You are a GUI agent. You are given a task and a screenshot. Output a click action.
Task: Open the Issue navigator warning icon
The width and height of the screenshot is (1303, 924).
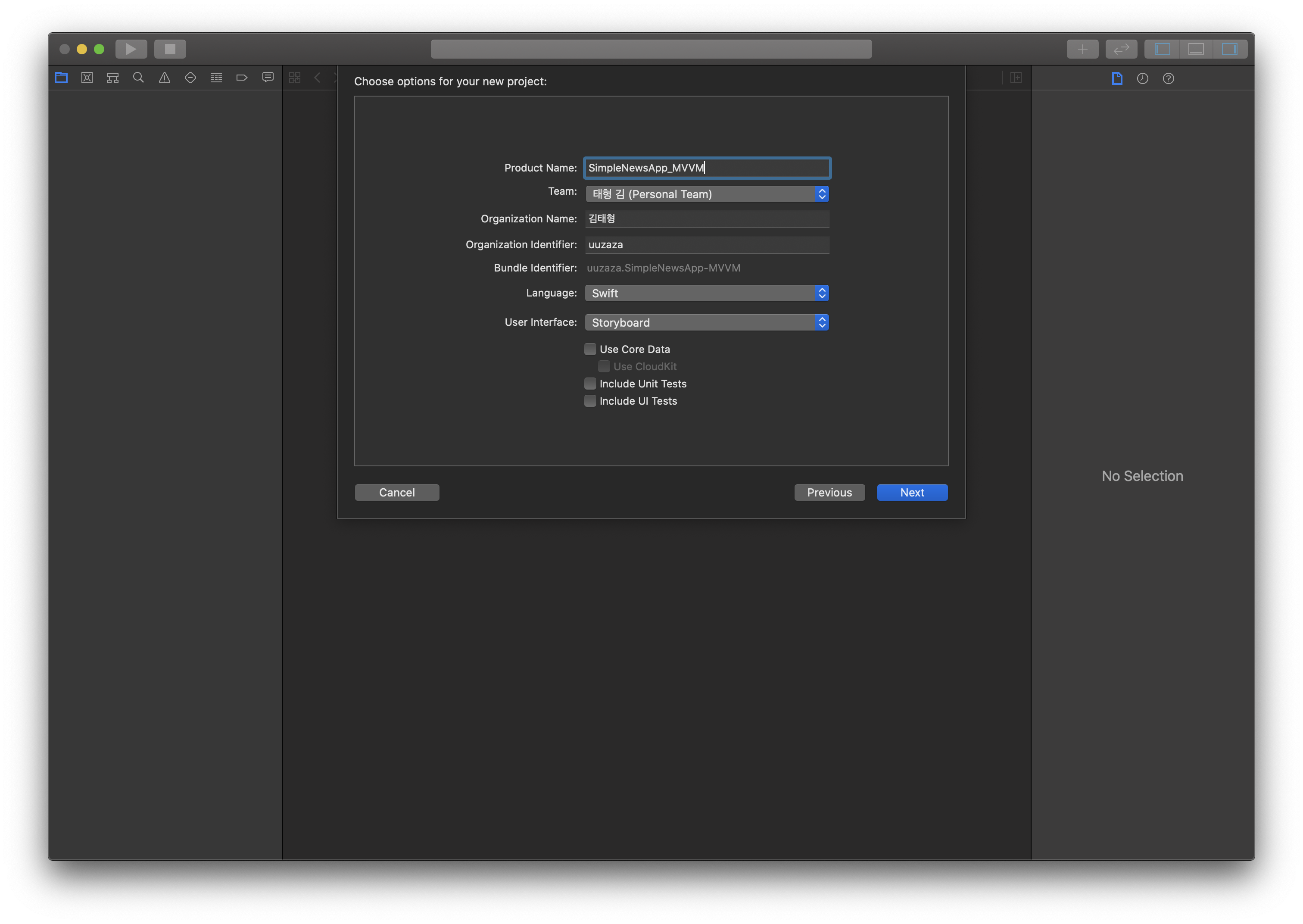point(164,78)
